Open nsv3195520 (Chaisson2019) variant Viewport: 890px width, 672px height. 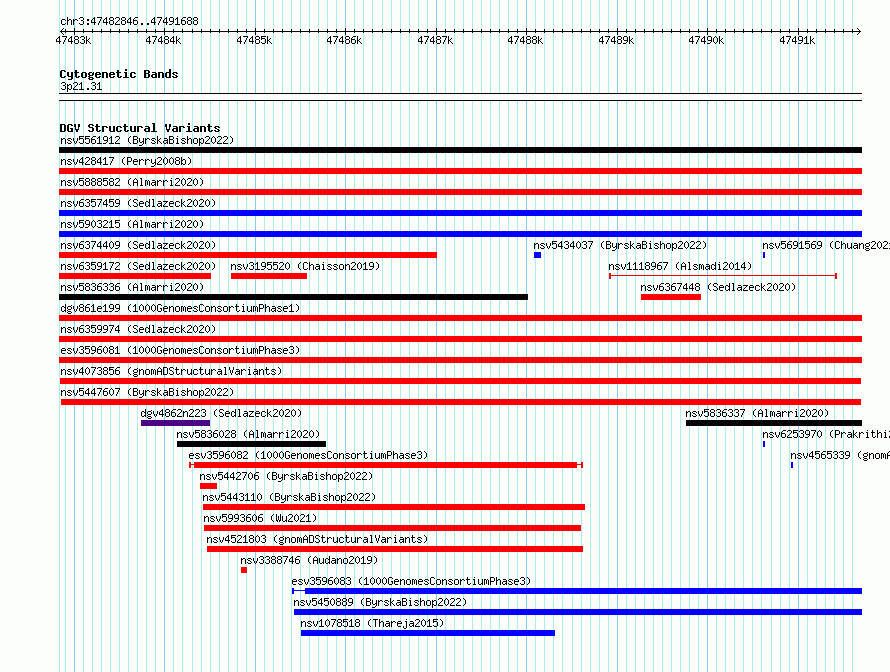click(305, 266)
